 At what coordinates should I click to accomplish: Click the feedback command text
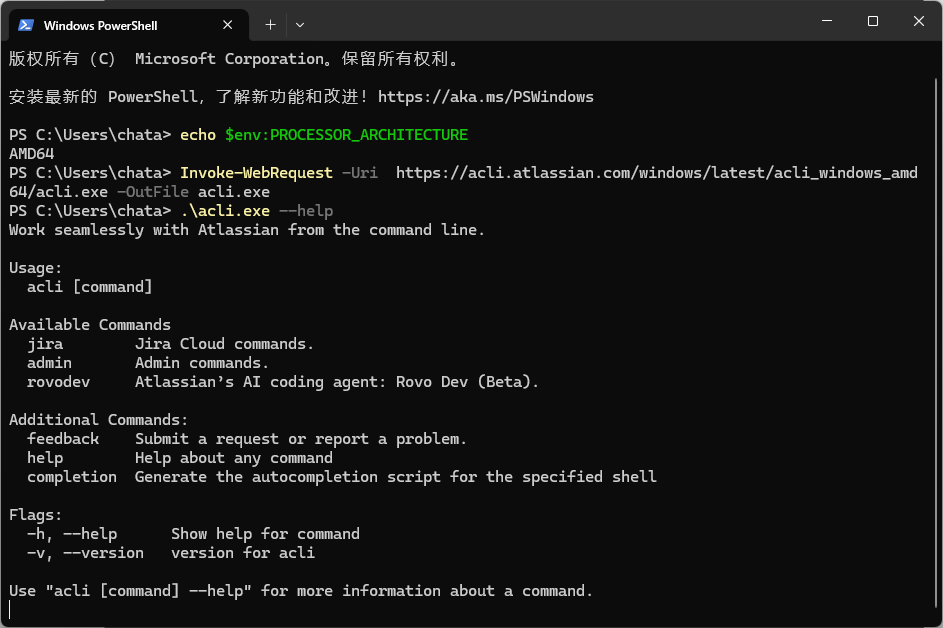coord(63,438)
